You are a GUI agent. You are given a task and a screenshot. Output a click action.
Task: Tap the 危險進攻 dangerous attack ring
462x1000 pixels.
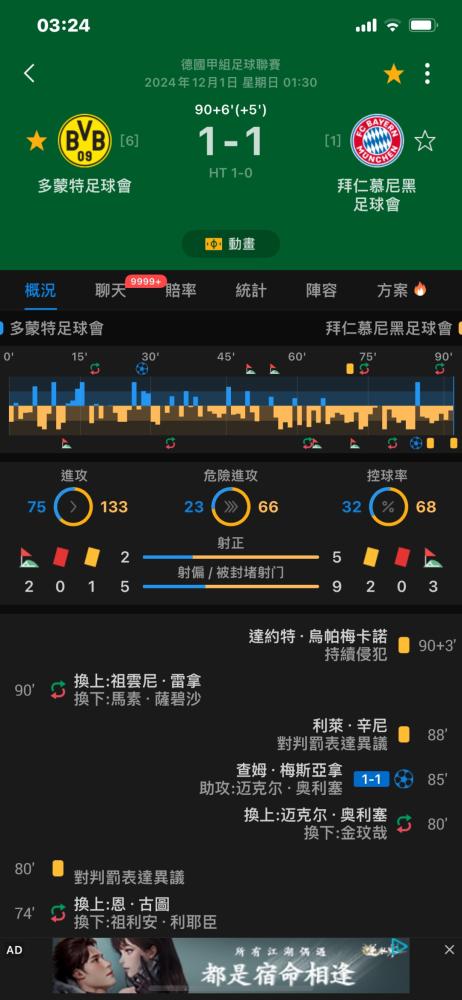231,507
